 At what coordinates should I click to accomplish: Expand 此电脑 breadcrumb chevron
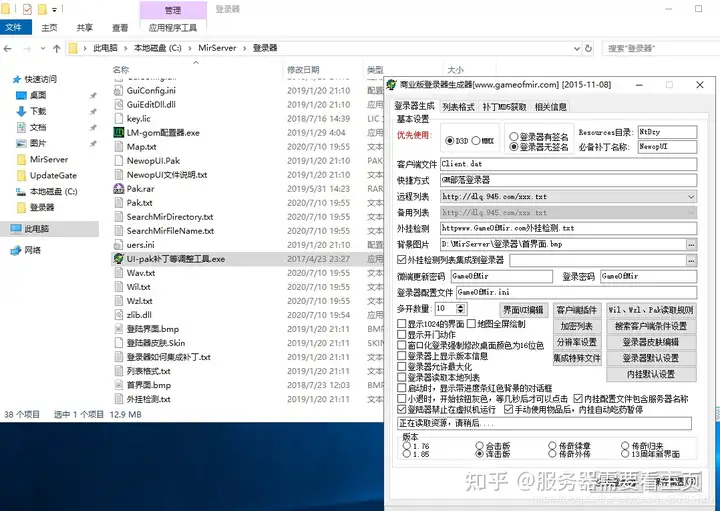[x=126, y=48]
